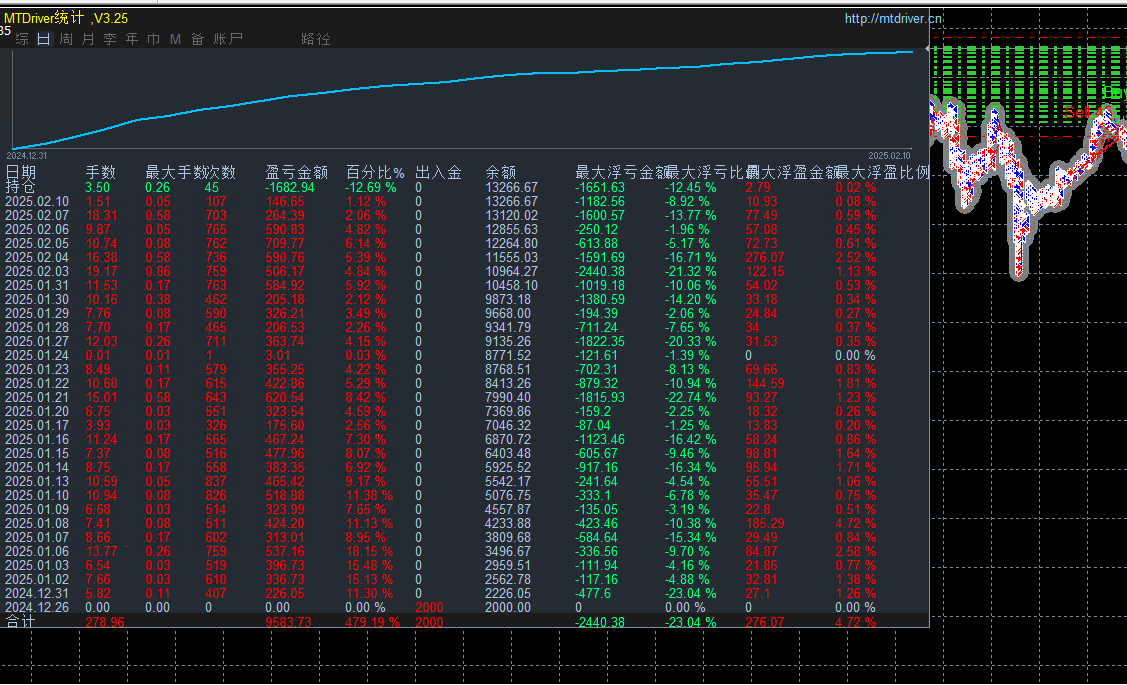The height and width of the screenshot is (685, 1127).
Task: Click the 百分比% column header
Action: tap(375, 173)
